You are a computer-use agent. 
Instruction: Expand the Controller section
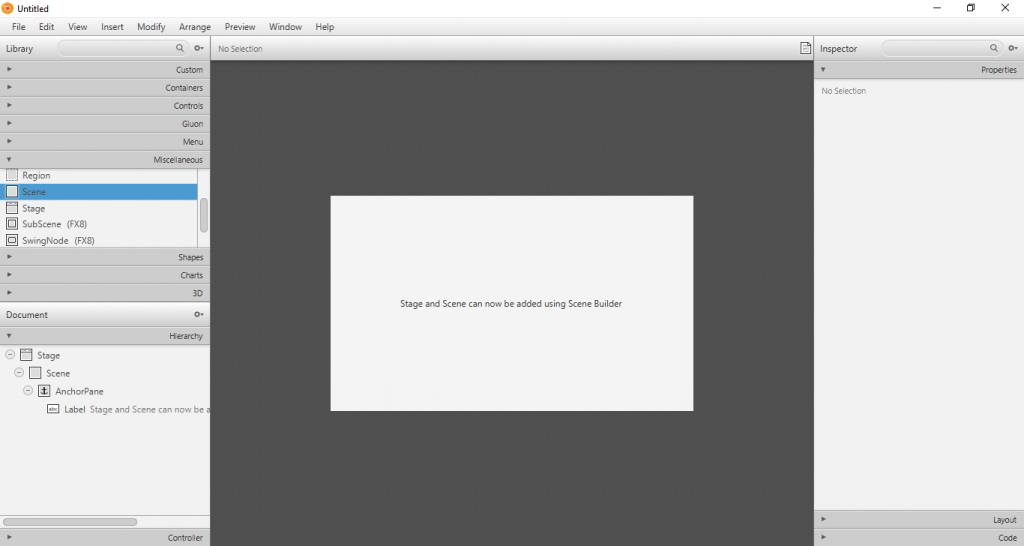[104, 538]
